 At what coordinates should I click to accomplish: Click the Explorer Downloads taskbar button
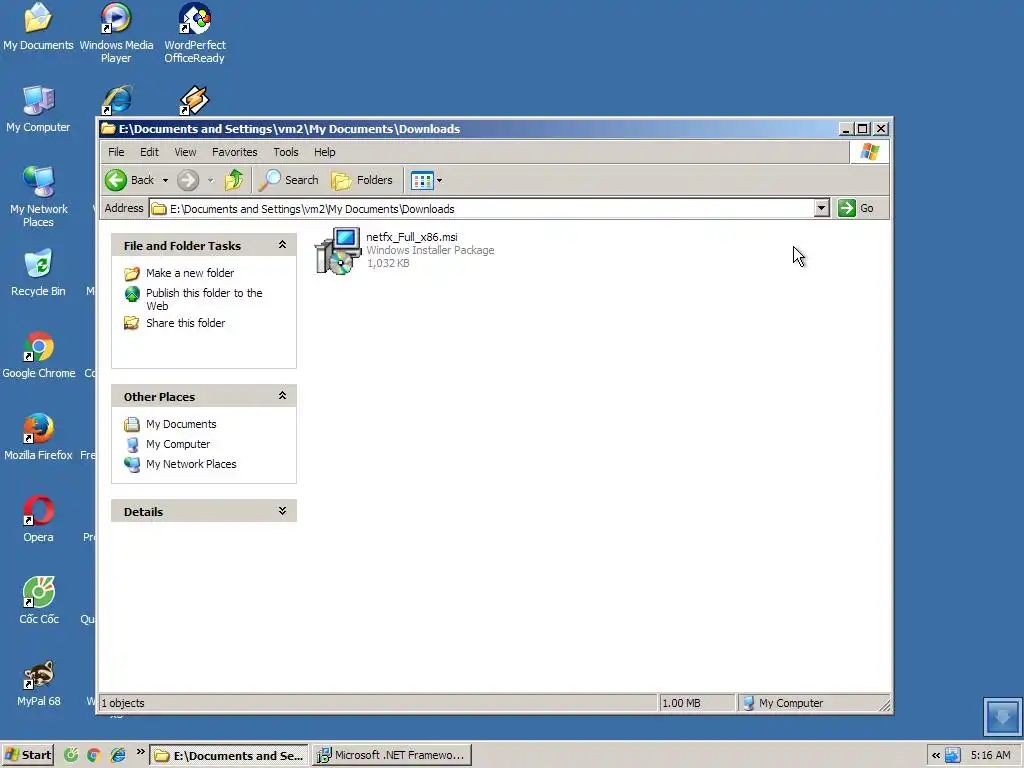(x=229, y=756)
